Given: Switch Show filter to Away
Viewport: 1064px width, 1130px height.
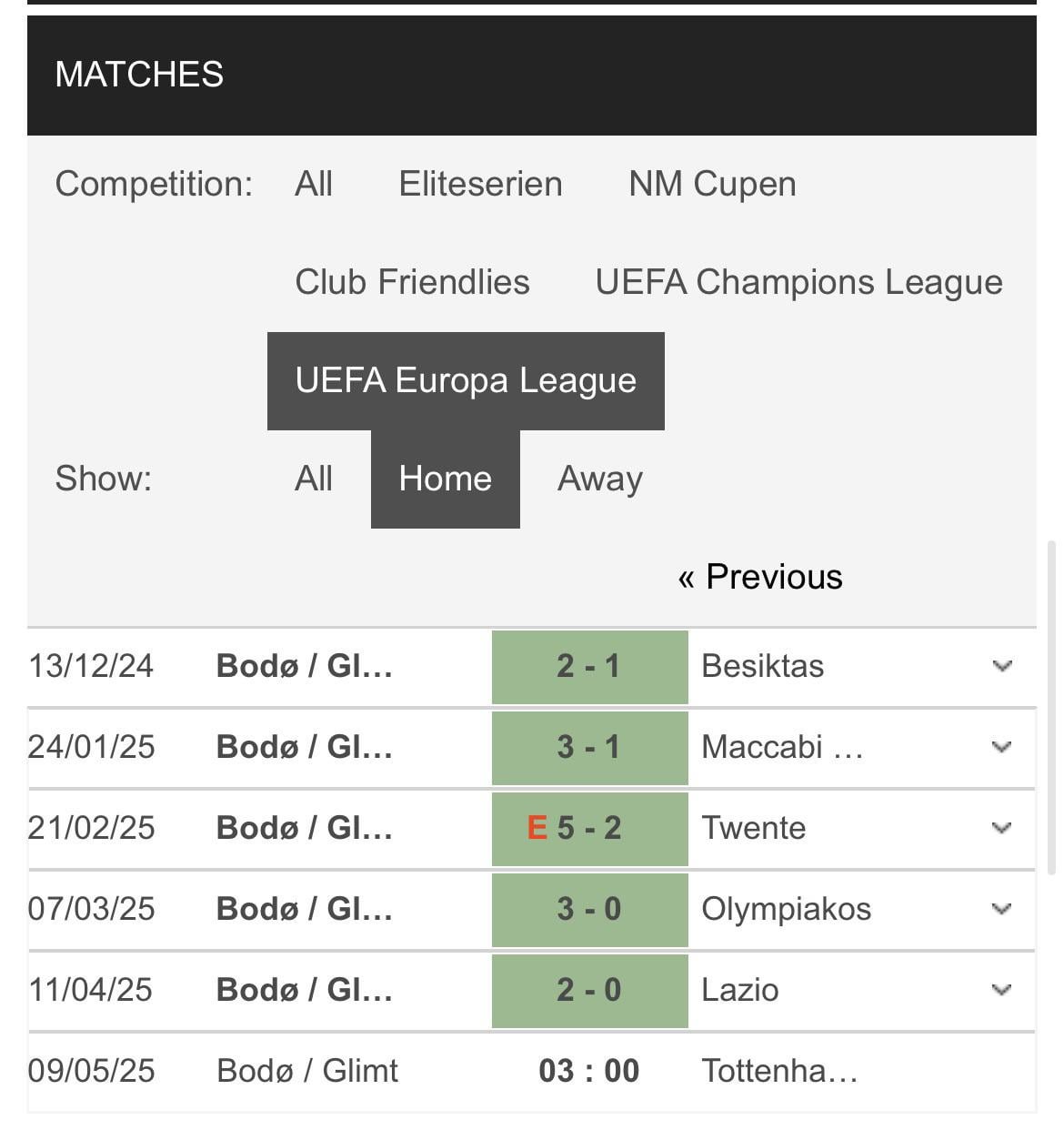Looking at the screenshot, I should (x=599, y=478).
